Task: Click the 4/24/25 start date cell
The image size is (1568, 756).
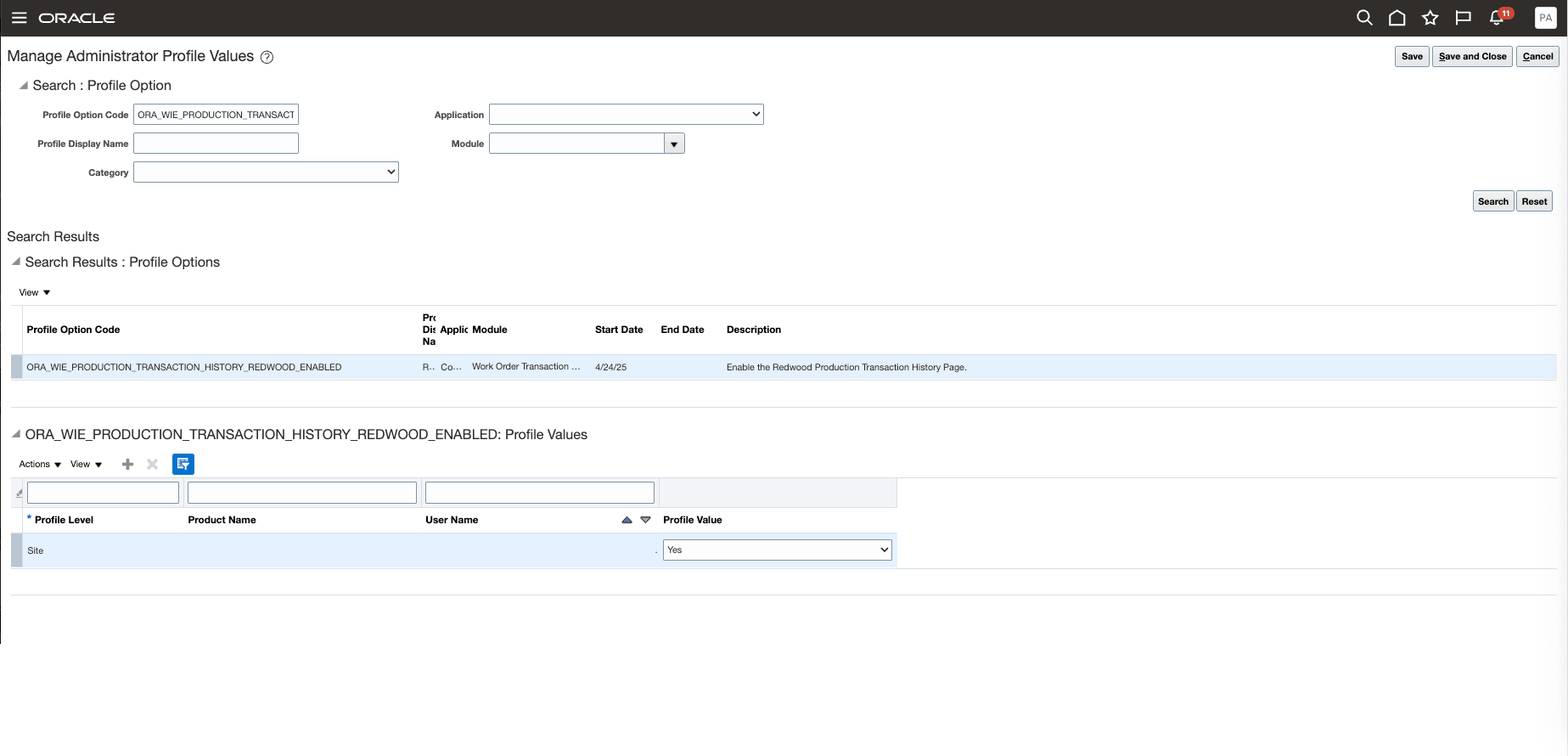Action: (611, 367)
